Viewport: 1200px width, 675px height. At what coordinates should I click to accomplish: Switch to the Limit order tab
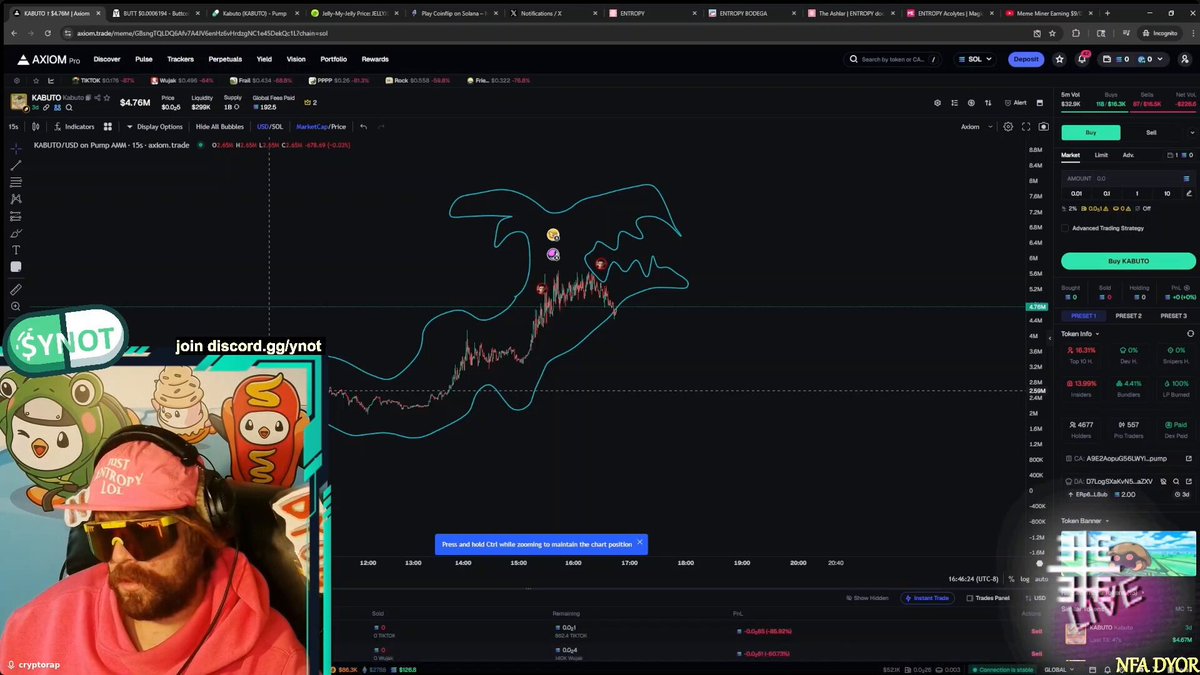pyautogui.click(x=1100, y=155)
